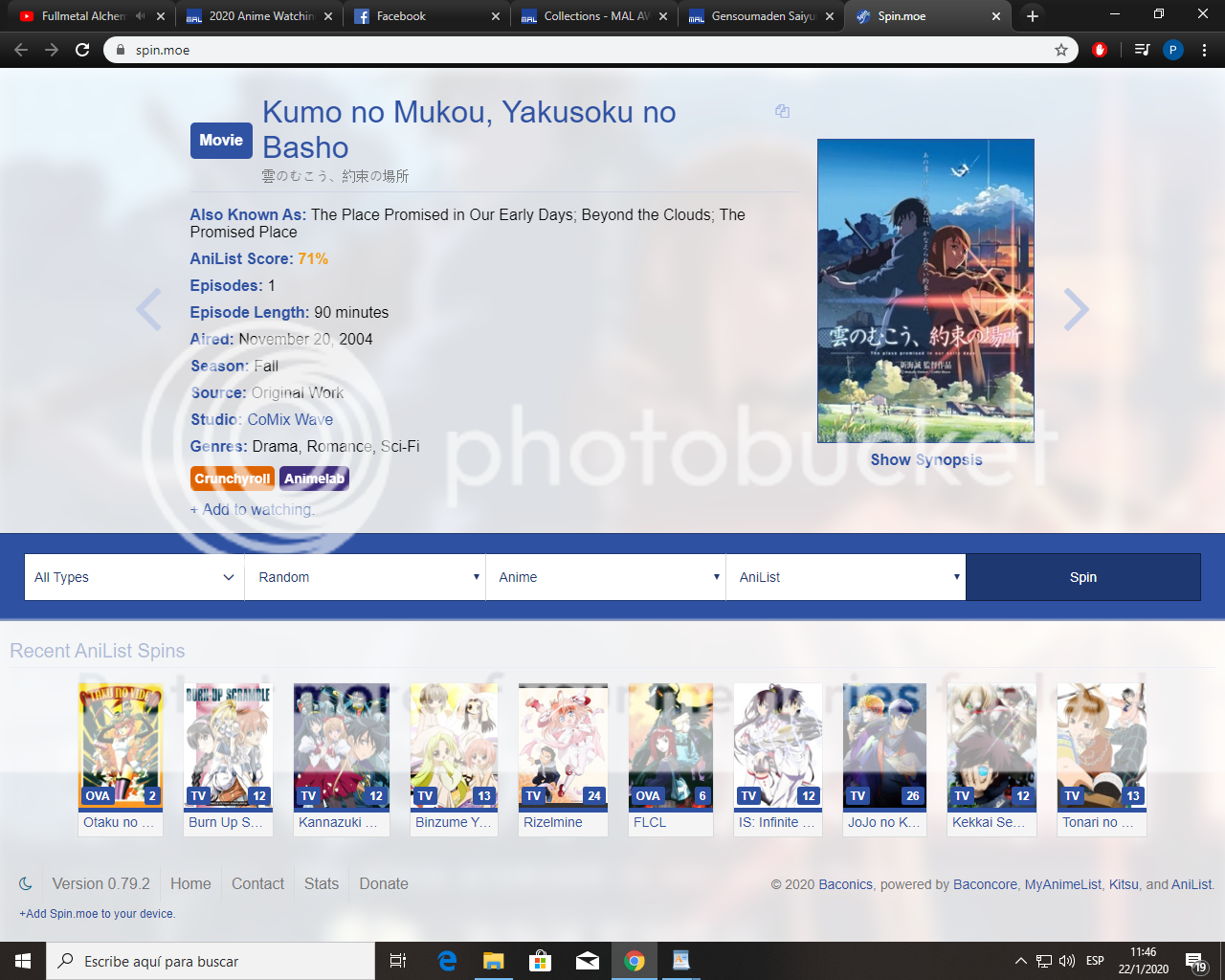Viewport: 1225px width, 980px height.
Task: Click the Spin button
Action: pyautogui.click(x=1083, y=577)
